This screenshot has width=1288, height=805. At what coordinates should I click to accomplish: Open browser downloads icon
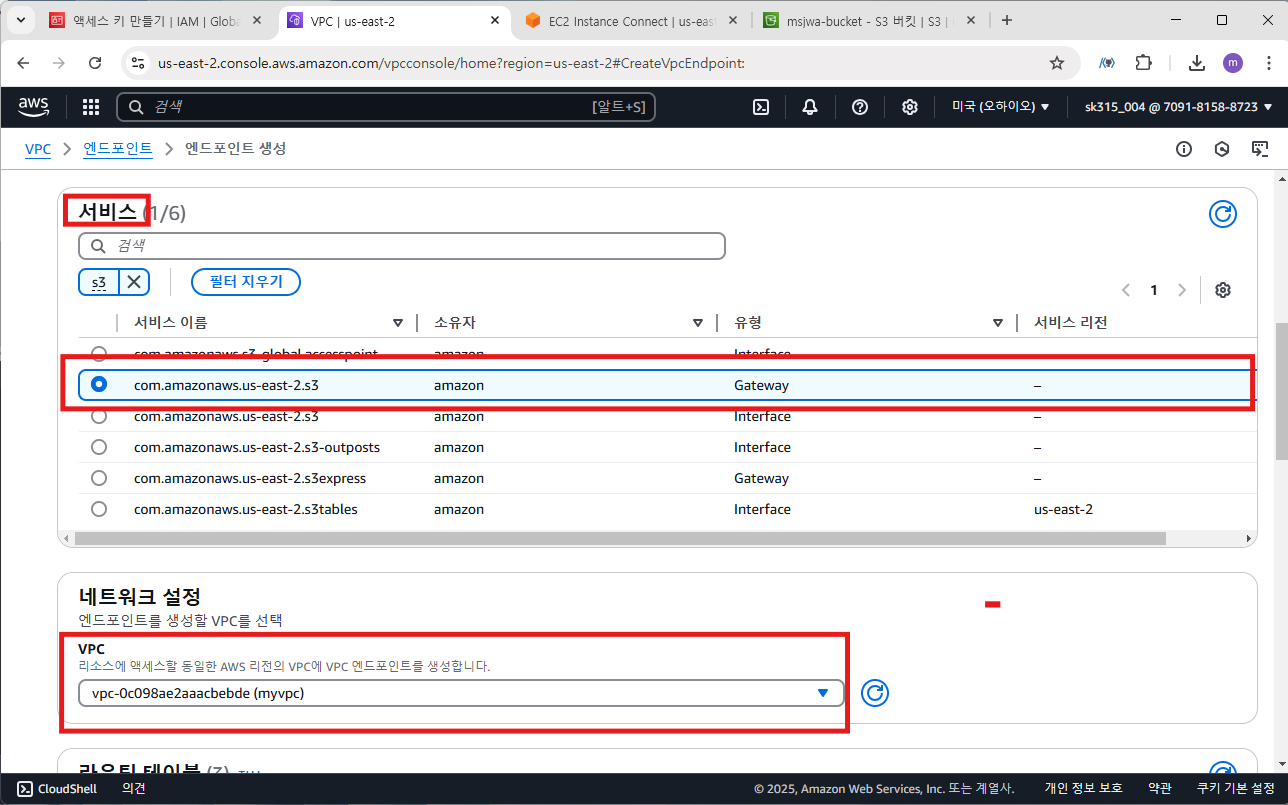pos(1196,63)
